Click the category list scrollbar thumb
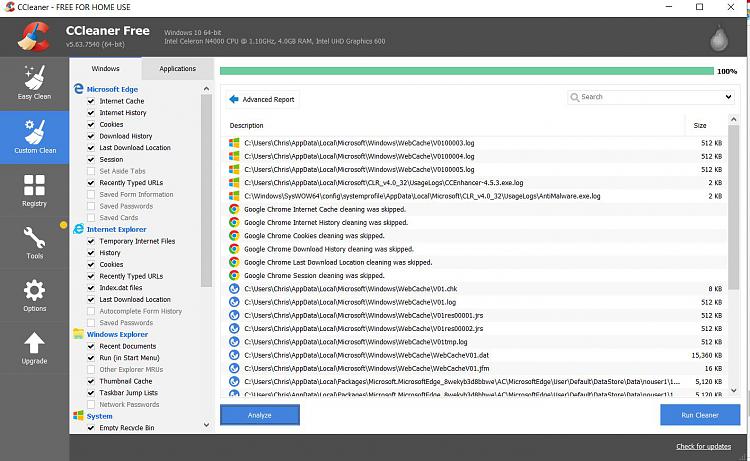 point(206,190)
